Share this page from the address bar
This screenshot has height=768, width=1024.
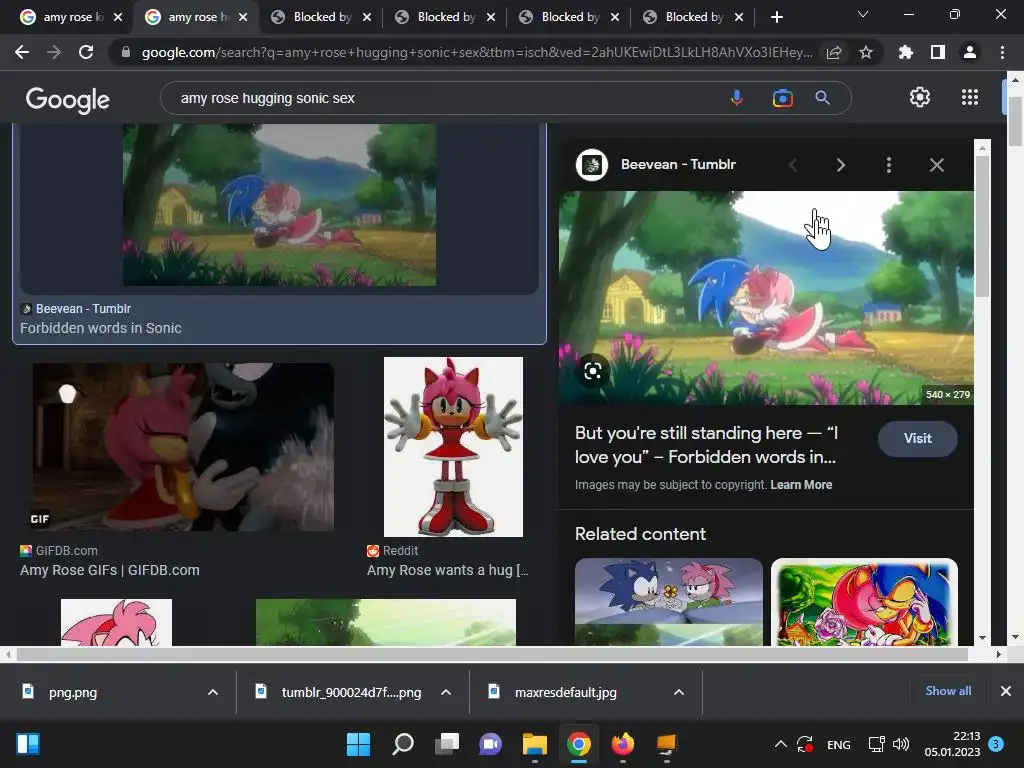[834, 52]
